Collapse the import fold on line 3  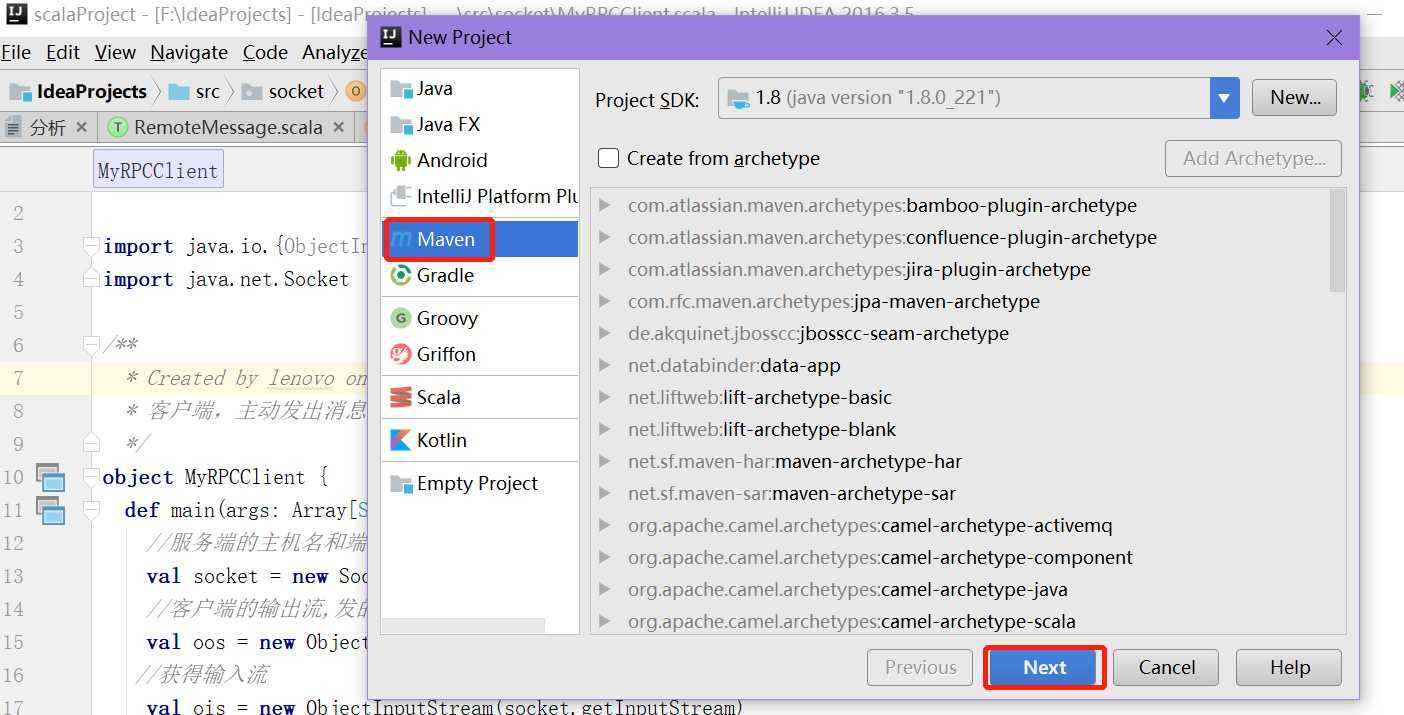[91, 246]
